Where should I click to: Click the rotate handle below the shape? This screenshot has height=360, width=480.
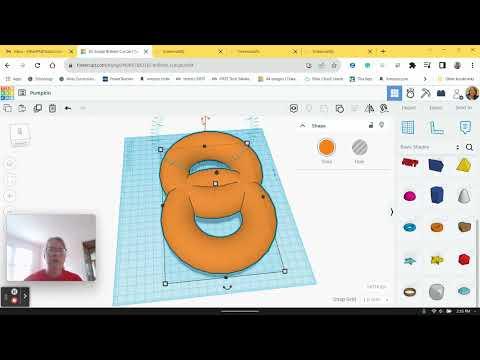[x=227, y=287]
